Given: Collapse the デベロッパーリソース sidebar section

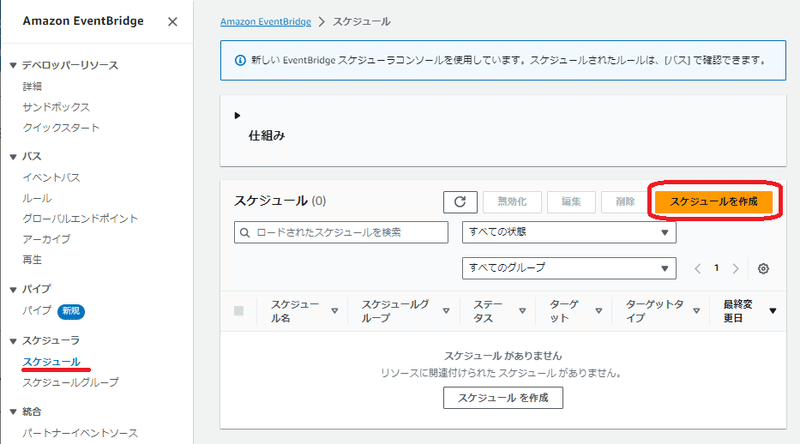Looking at the screenshot, I should [x=12, y=65].
